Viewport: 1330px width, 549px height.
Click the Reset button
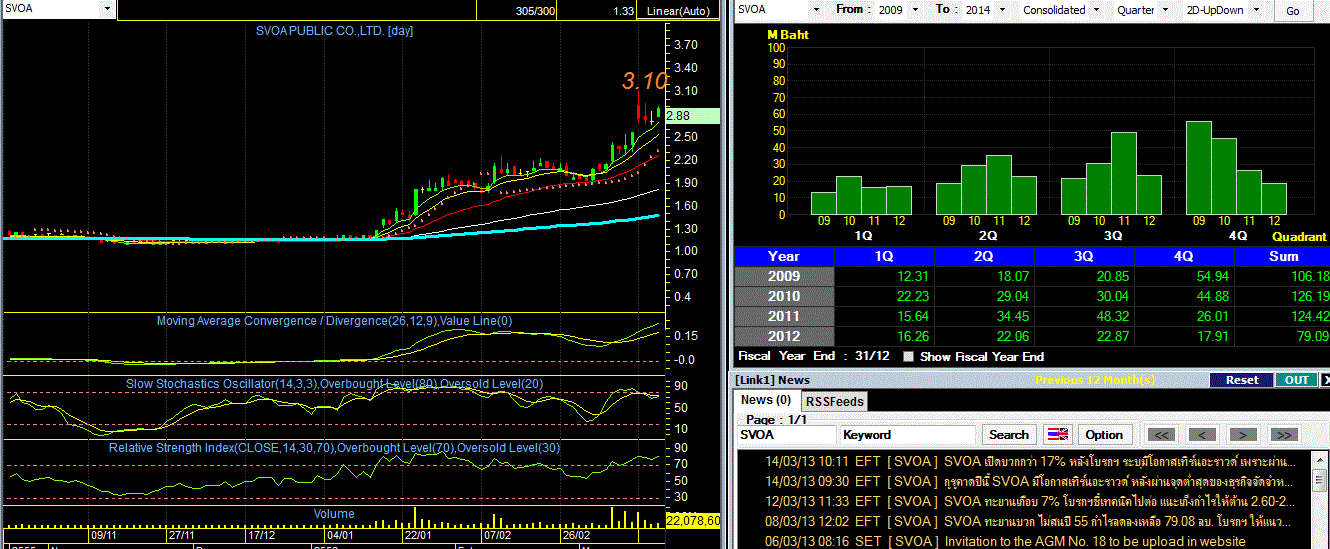(1242, 380)
